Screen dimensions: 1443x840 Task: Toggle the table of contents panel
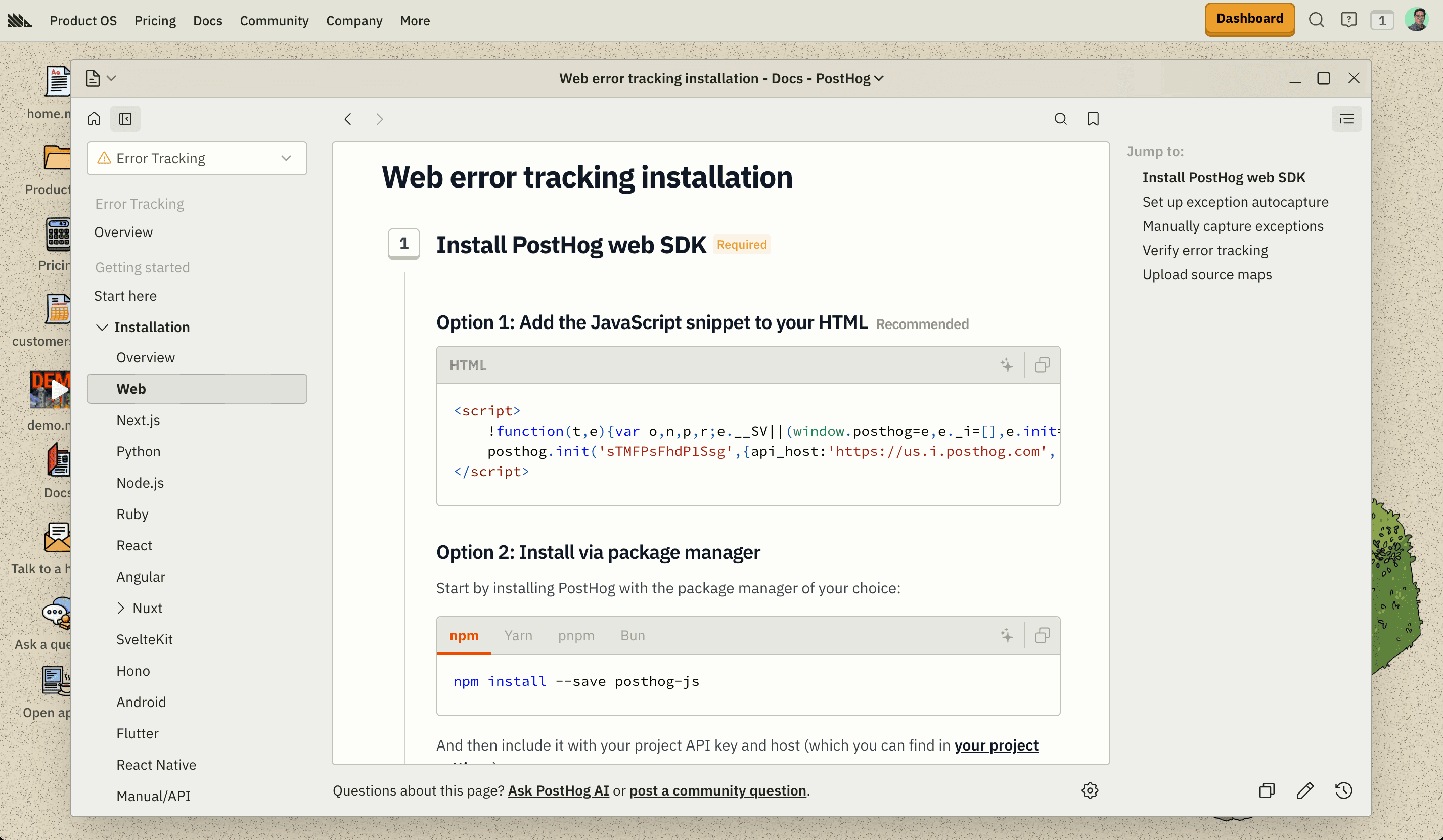(x=1346, y=119)
